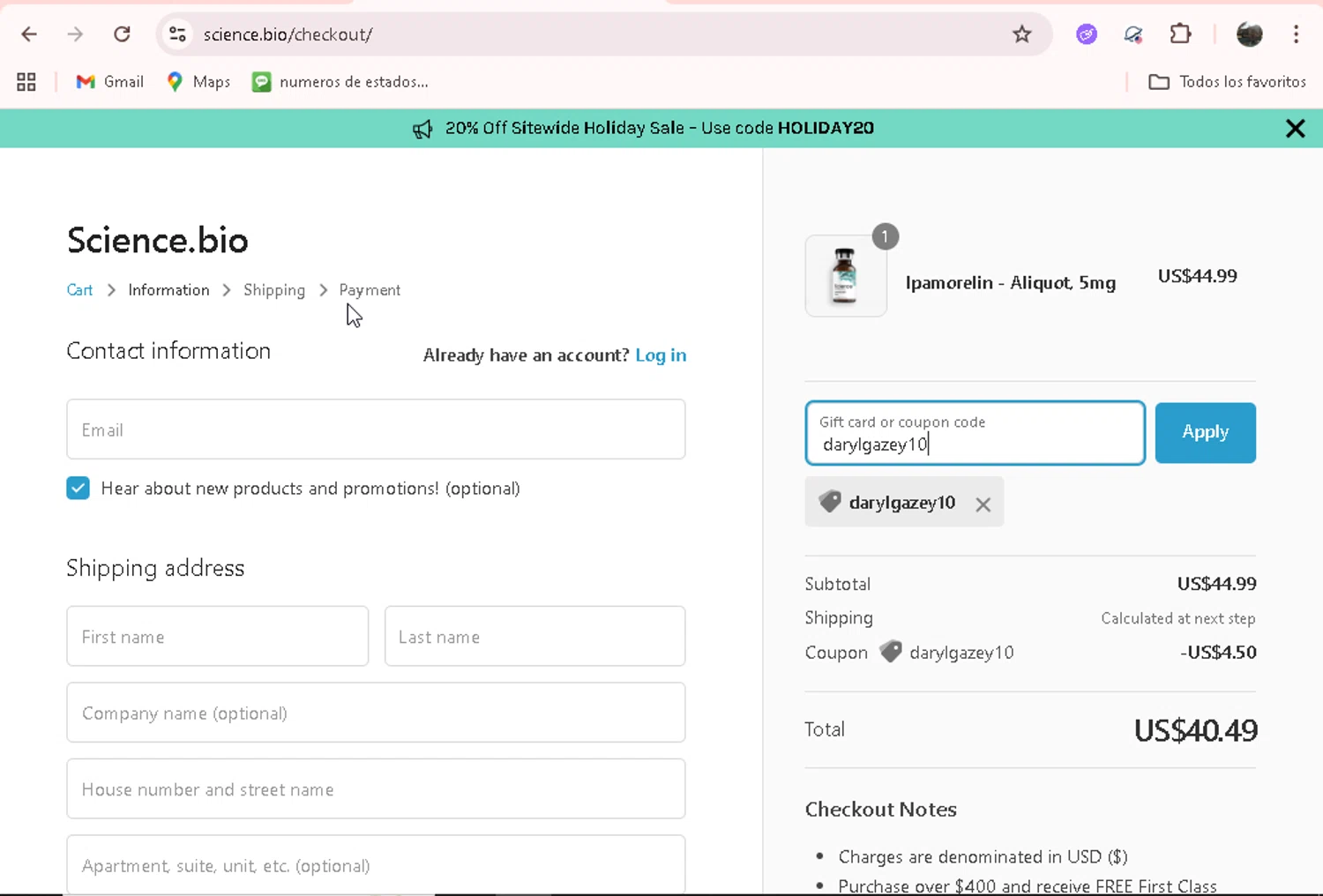Click the Total US$40.49 amount
This screenshot has height=896, width=1323.
[1195, 730]
